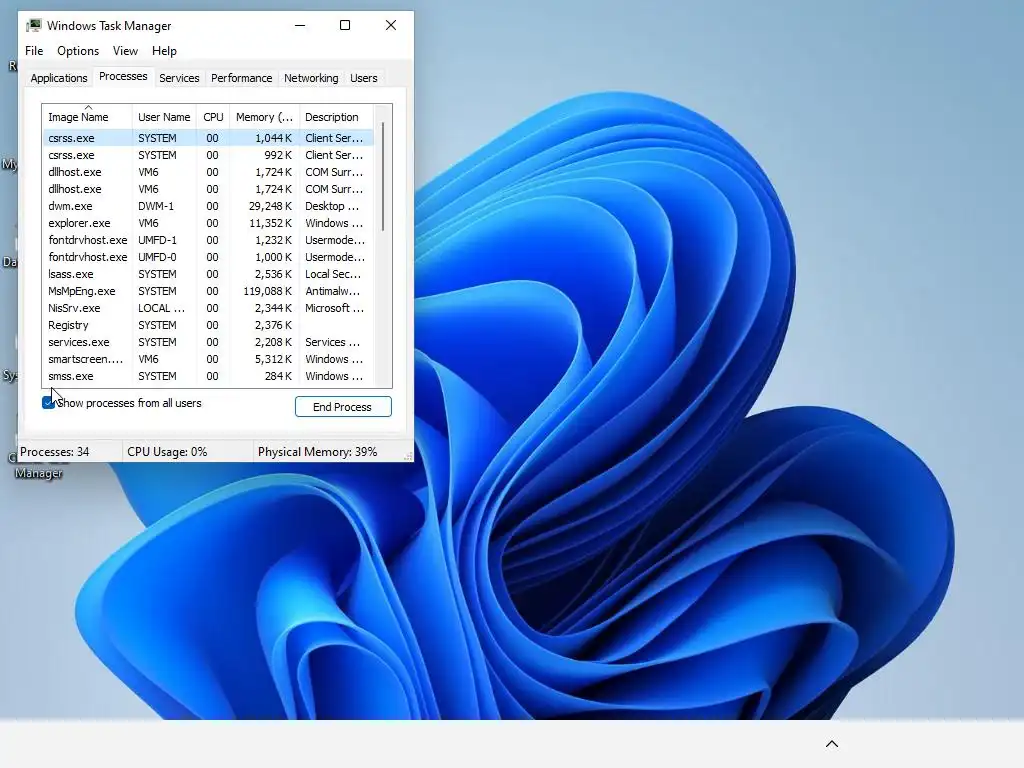Switch to the Services tab
The image size is (1024, 768).
point(179,78)
